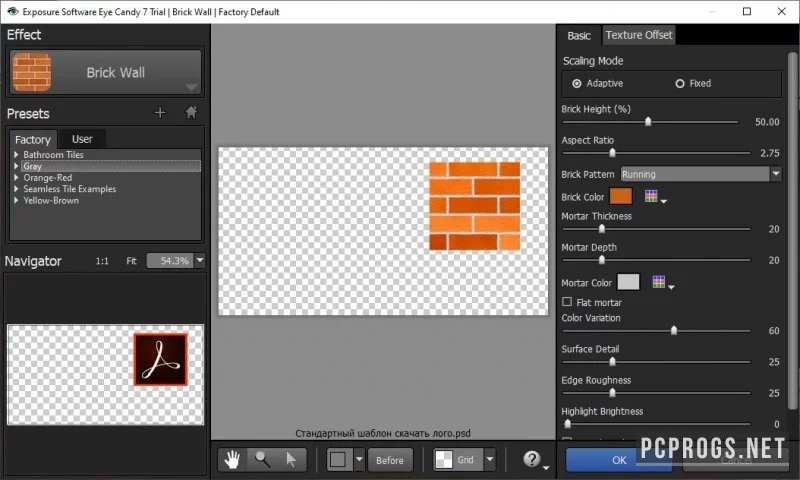Click the Color Variation value 60
Viewport: 800px width, 480px height.
click(774, 331)
